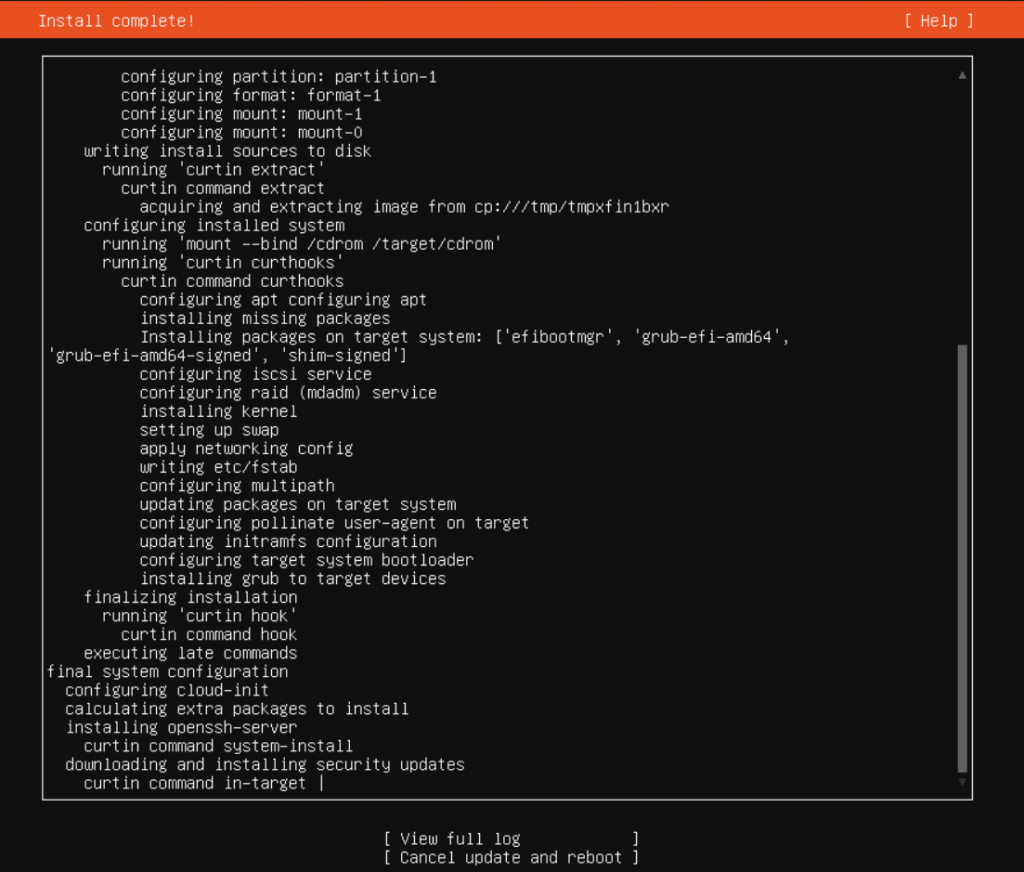
Task: Click 'installing grub to target devices' line
Action: click(293, 579)
